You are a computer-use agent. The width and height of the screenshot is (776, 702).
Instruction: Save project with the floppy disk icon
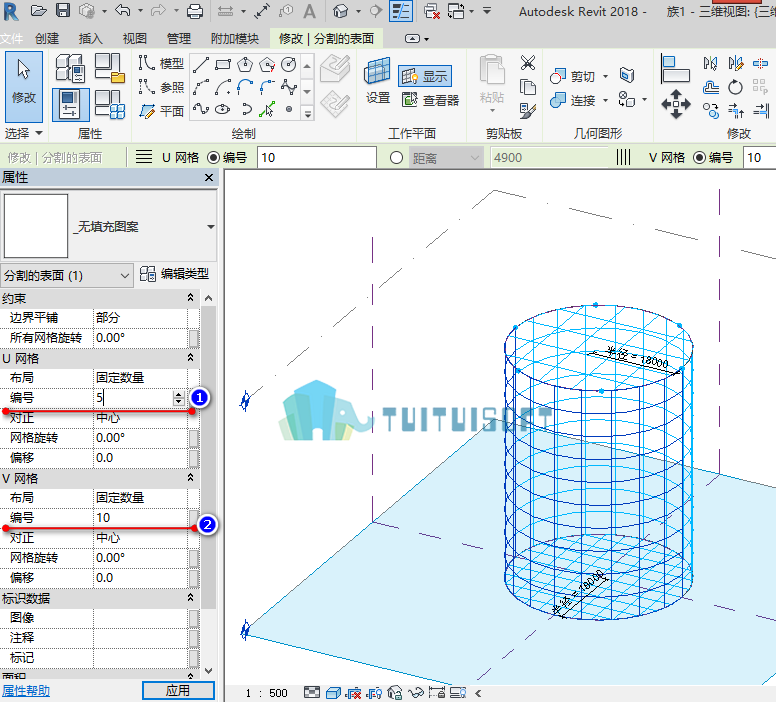click(x=62, y=11)
